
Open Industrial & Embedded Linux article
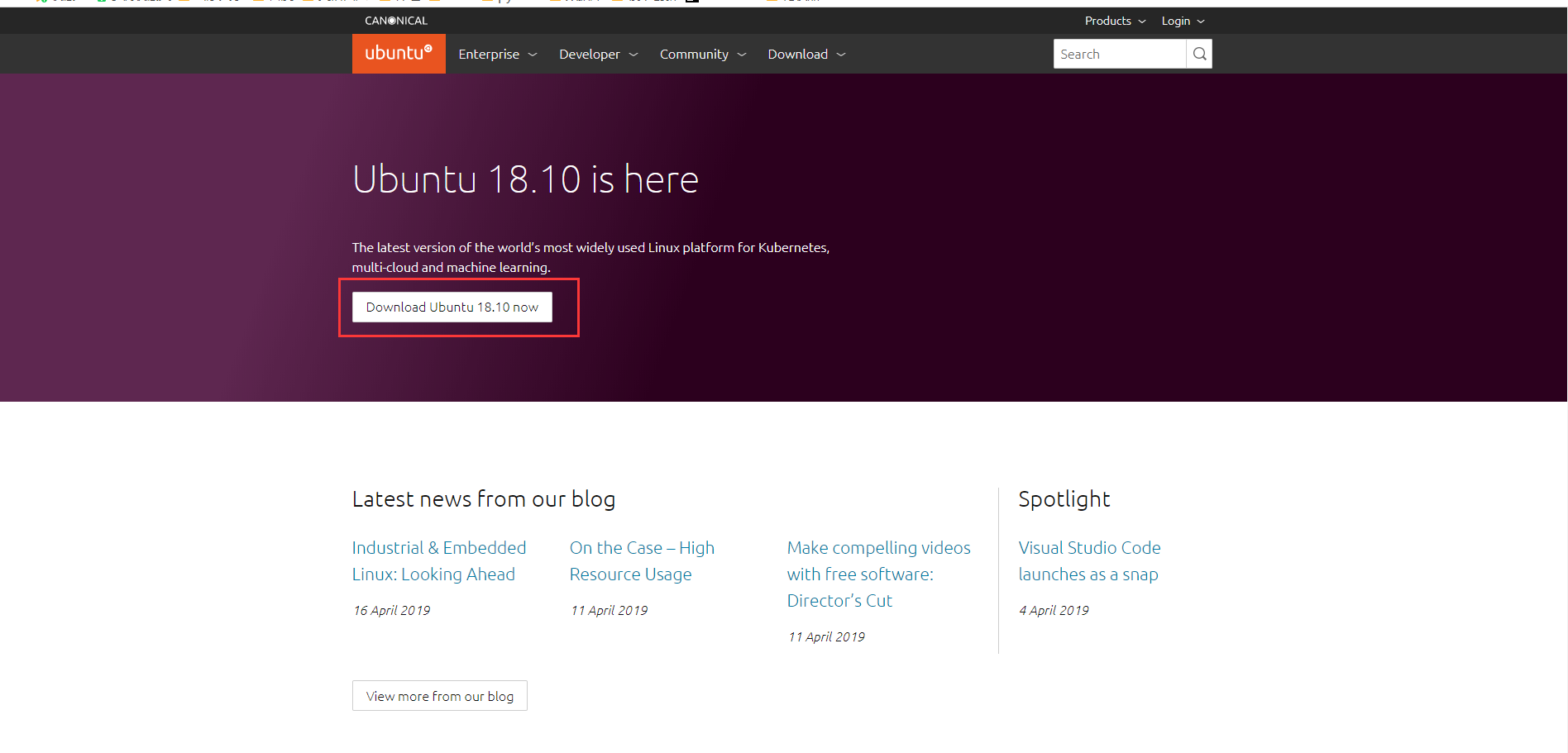click(x=439, y=560)
